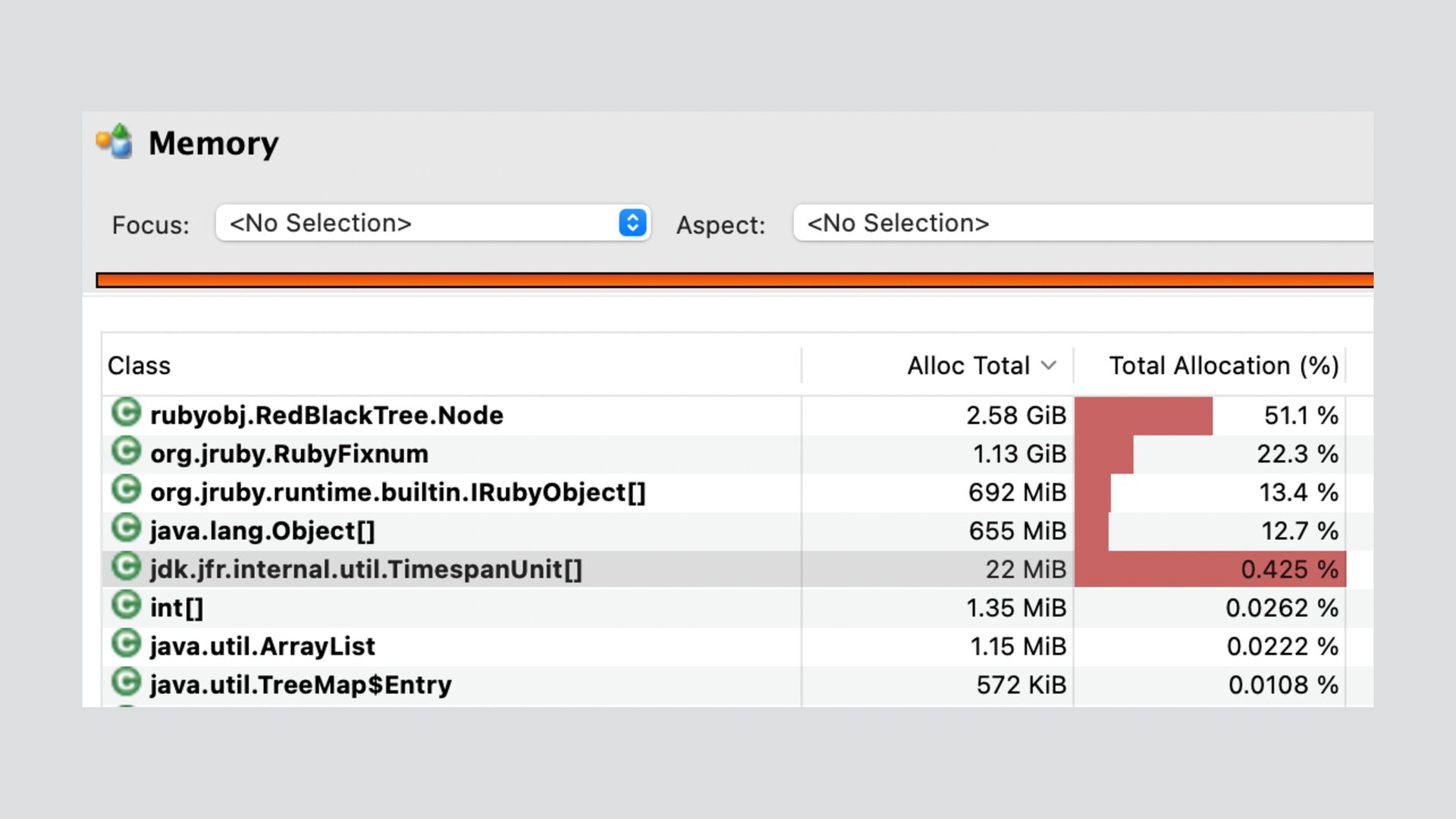This screenshot has height=819, width=1456.
Task: Select the org.jruby.RubyFixnum class name
Action: tap(289, 454)
